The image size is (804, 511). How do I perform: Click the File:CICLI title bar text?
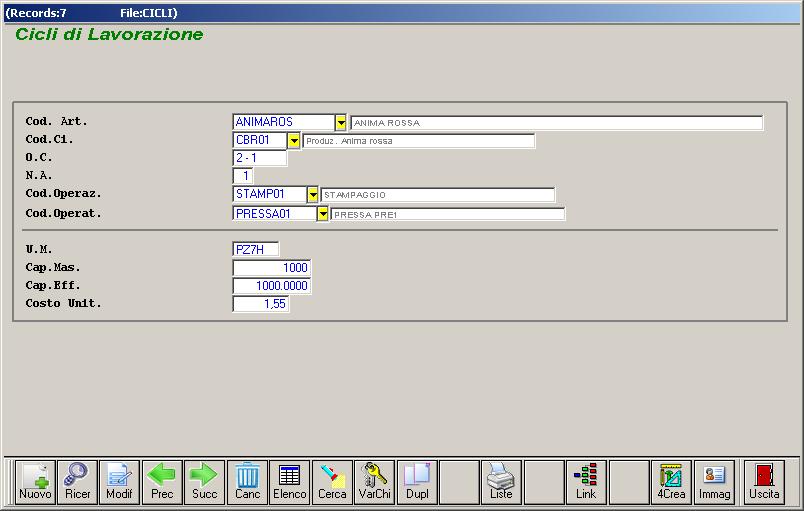(149, 13)
